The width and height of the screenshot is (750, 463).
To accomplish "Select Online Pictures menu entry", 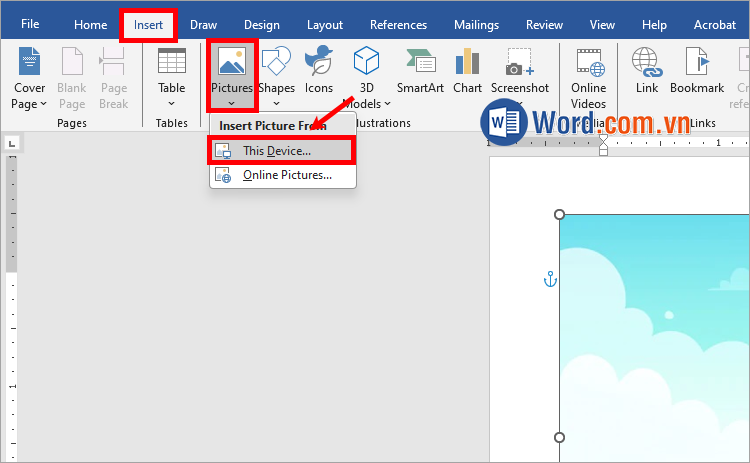I will coord(286,176).
